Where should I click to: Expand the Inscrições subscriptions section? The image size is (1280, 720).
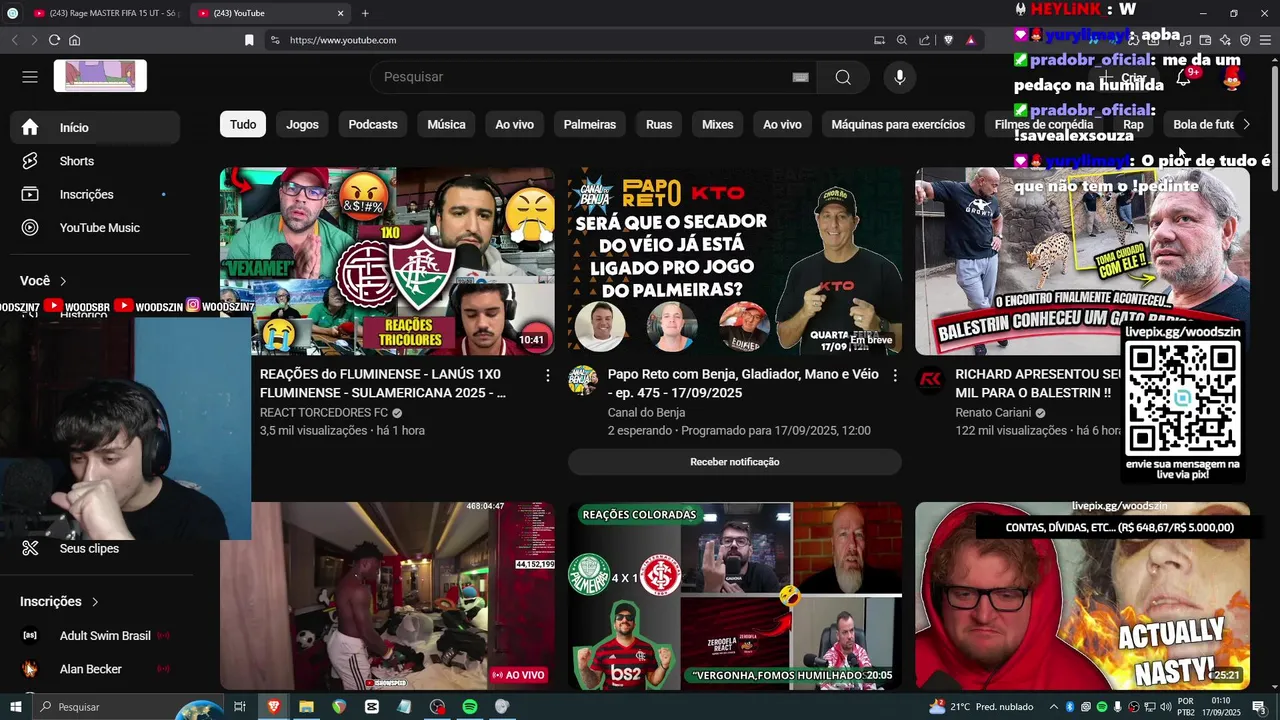[x=59, y=601]
